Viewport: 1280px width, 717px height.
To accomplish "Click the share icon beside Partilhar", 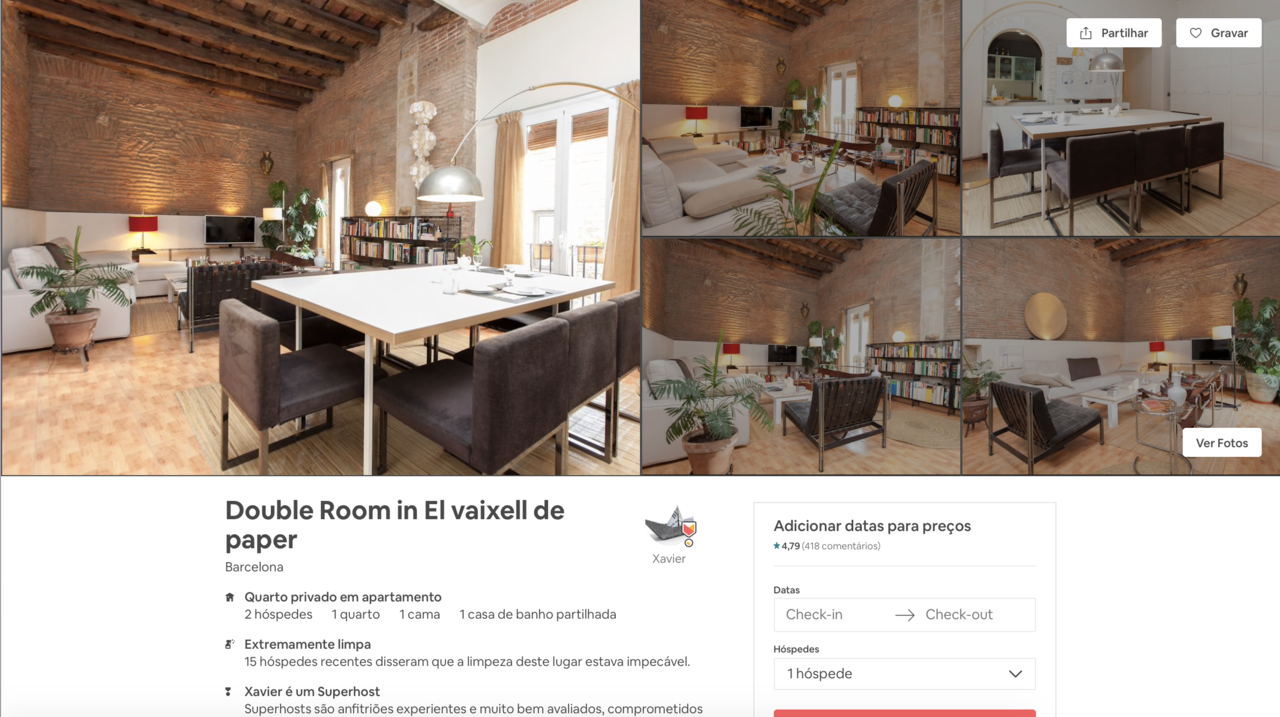I will click(x=1086, y=33).
